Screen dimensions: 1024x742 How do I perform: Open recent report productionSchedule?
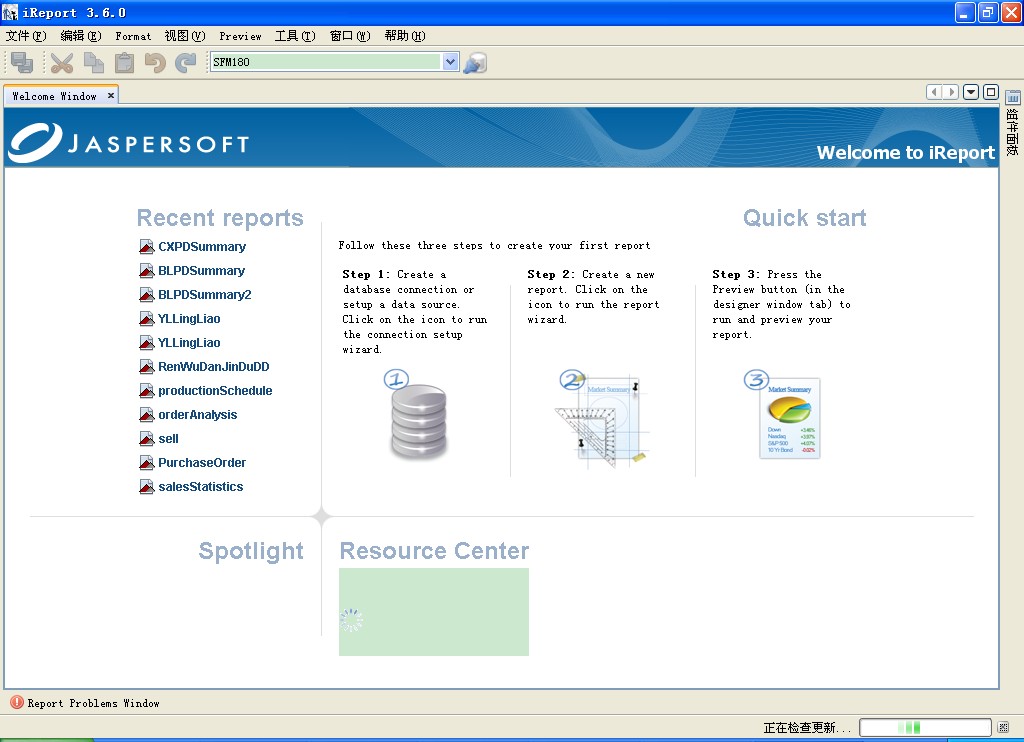pos(215,391)
